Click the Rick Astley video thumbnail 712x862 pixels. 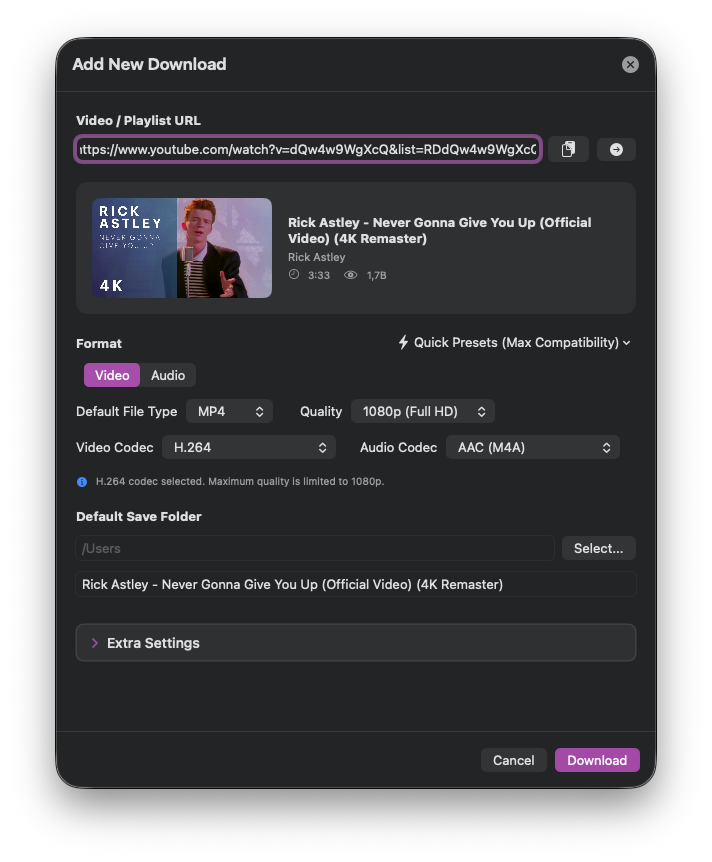[182, 248]
